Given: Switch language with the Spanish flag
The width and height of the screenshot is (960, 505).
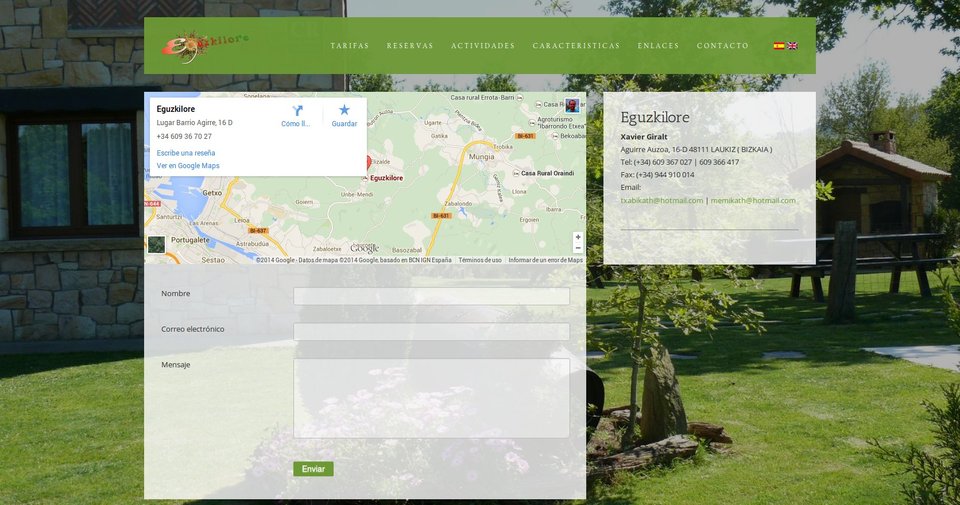Looking at the screenshot, I should coord(779,46).
